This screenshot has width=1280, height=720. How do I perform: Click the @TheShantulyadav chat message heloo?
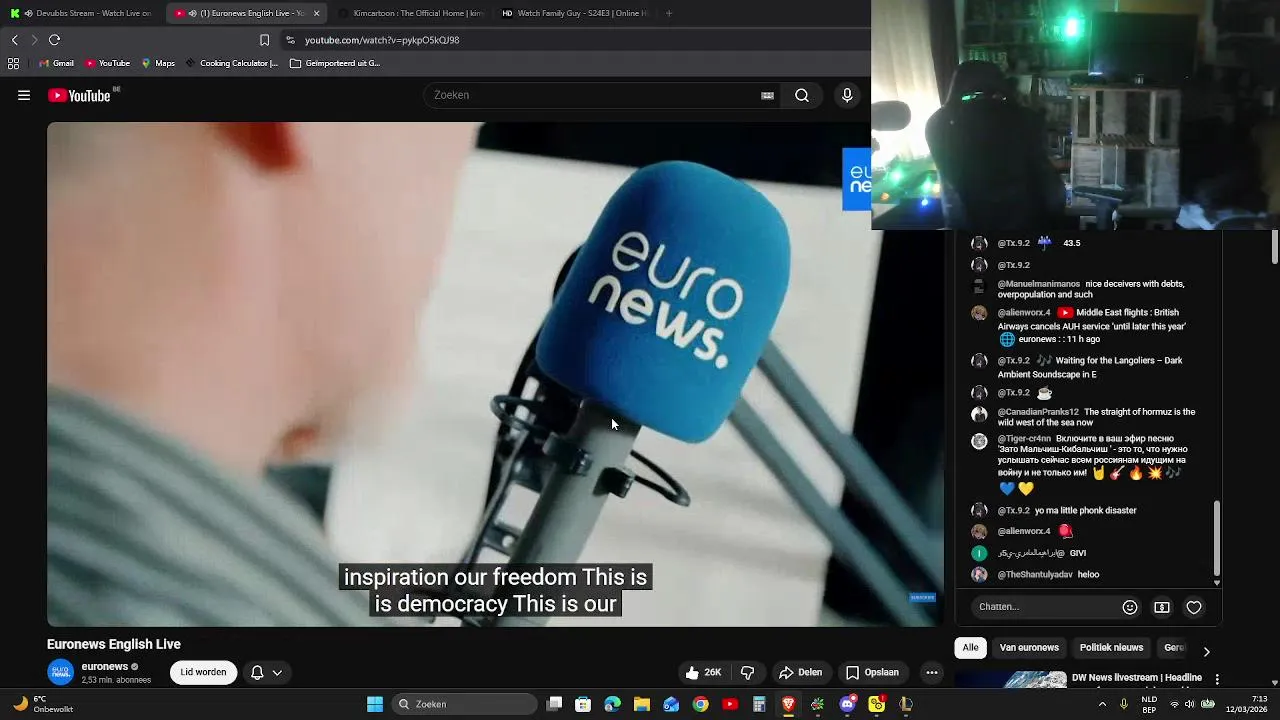[x=1088, y=575]
